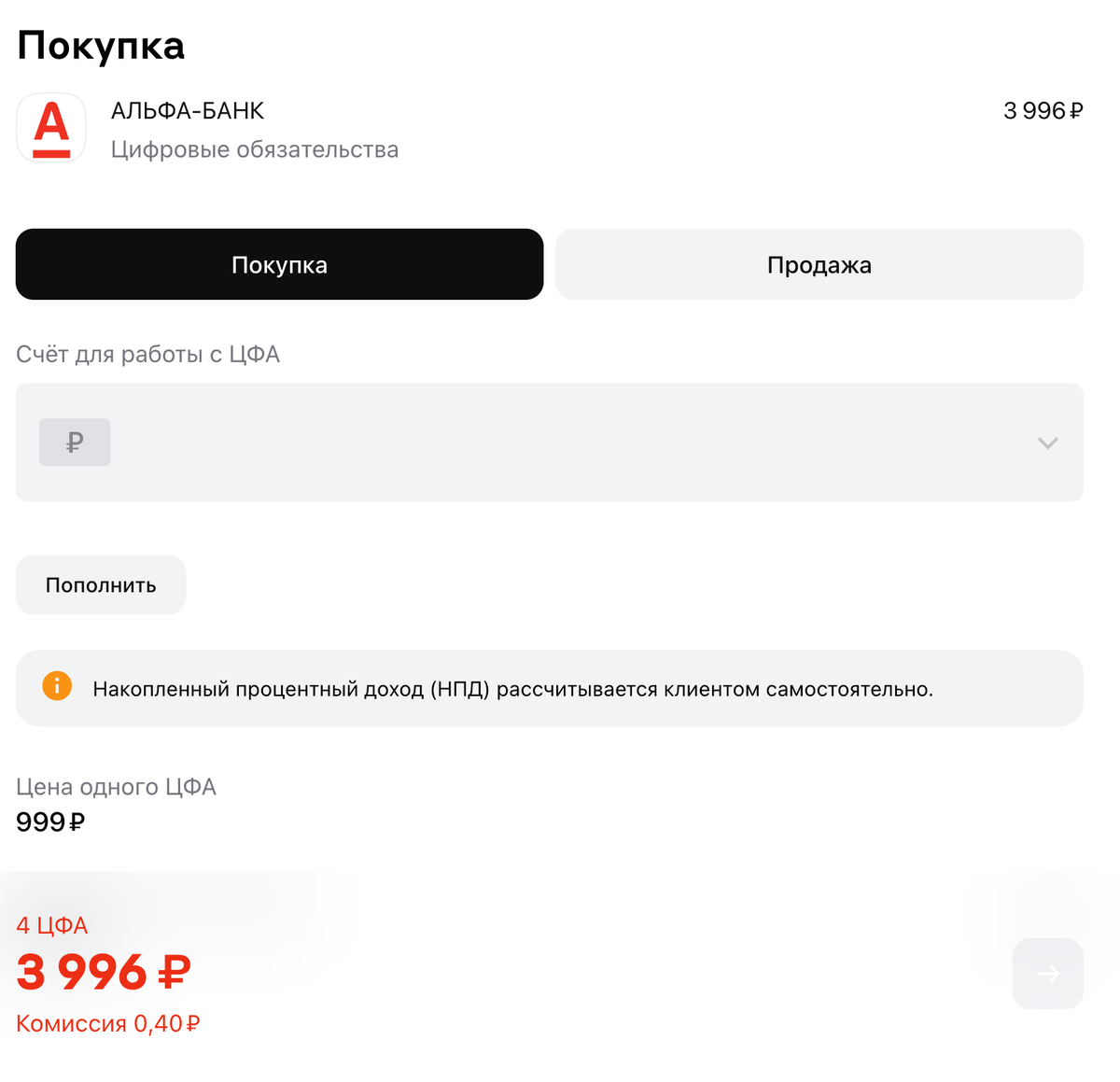Switch to the Продажа tab

(819, 264)
